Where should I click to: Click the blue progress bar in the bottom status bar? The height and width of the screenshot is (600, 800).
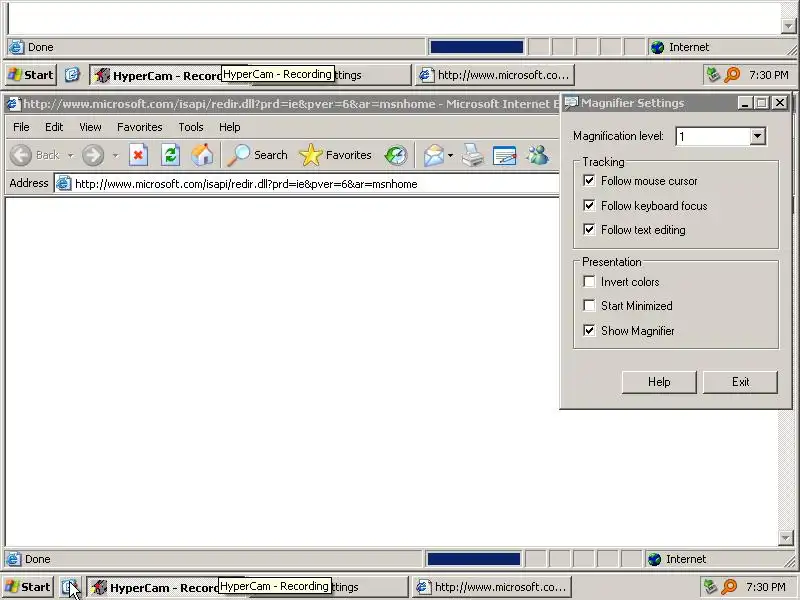click(x=473, y=559)
